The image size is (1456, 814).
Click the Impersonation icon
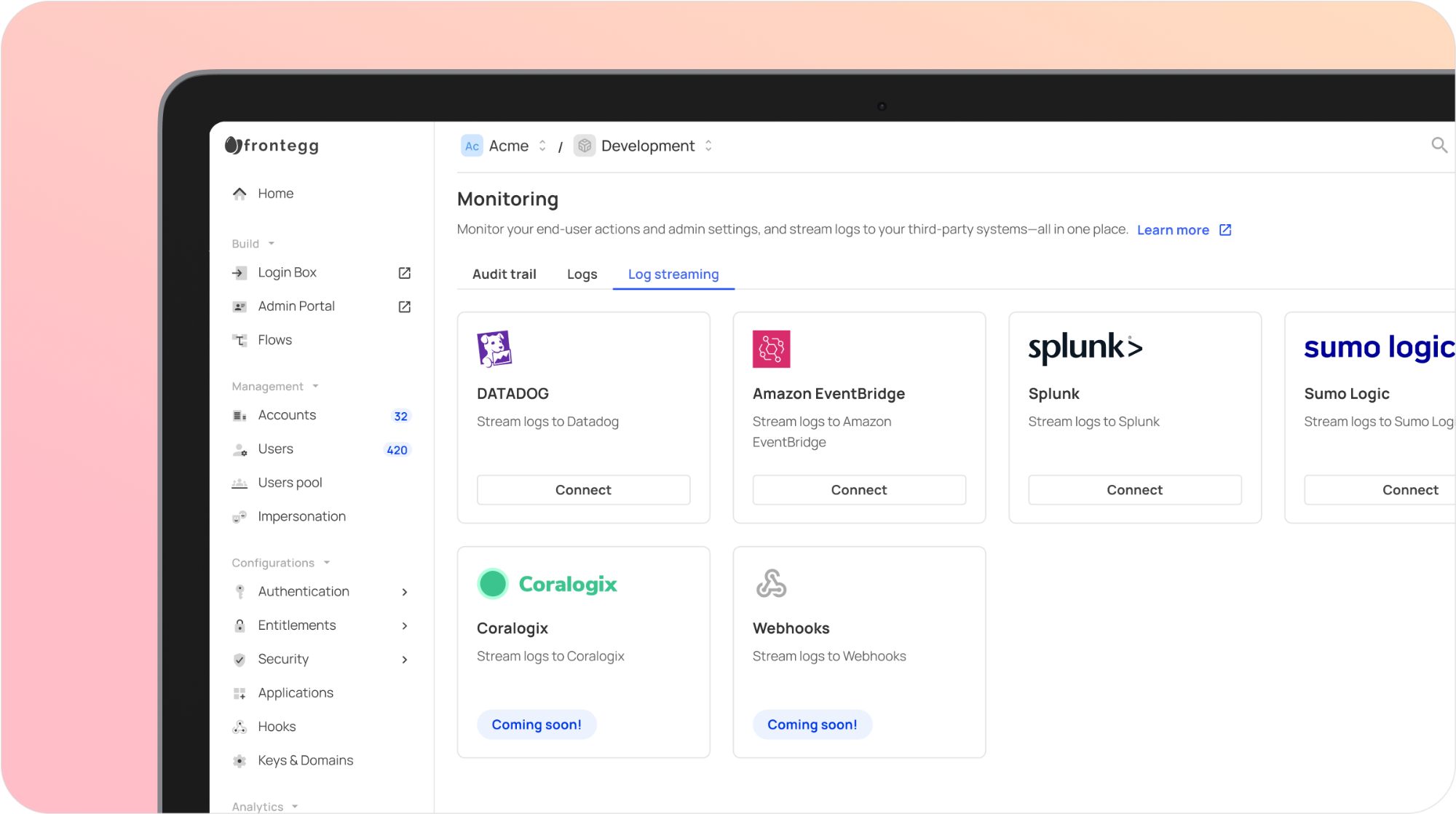(x=240, y=517)
